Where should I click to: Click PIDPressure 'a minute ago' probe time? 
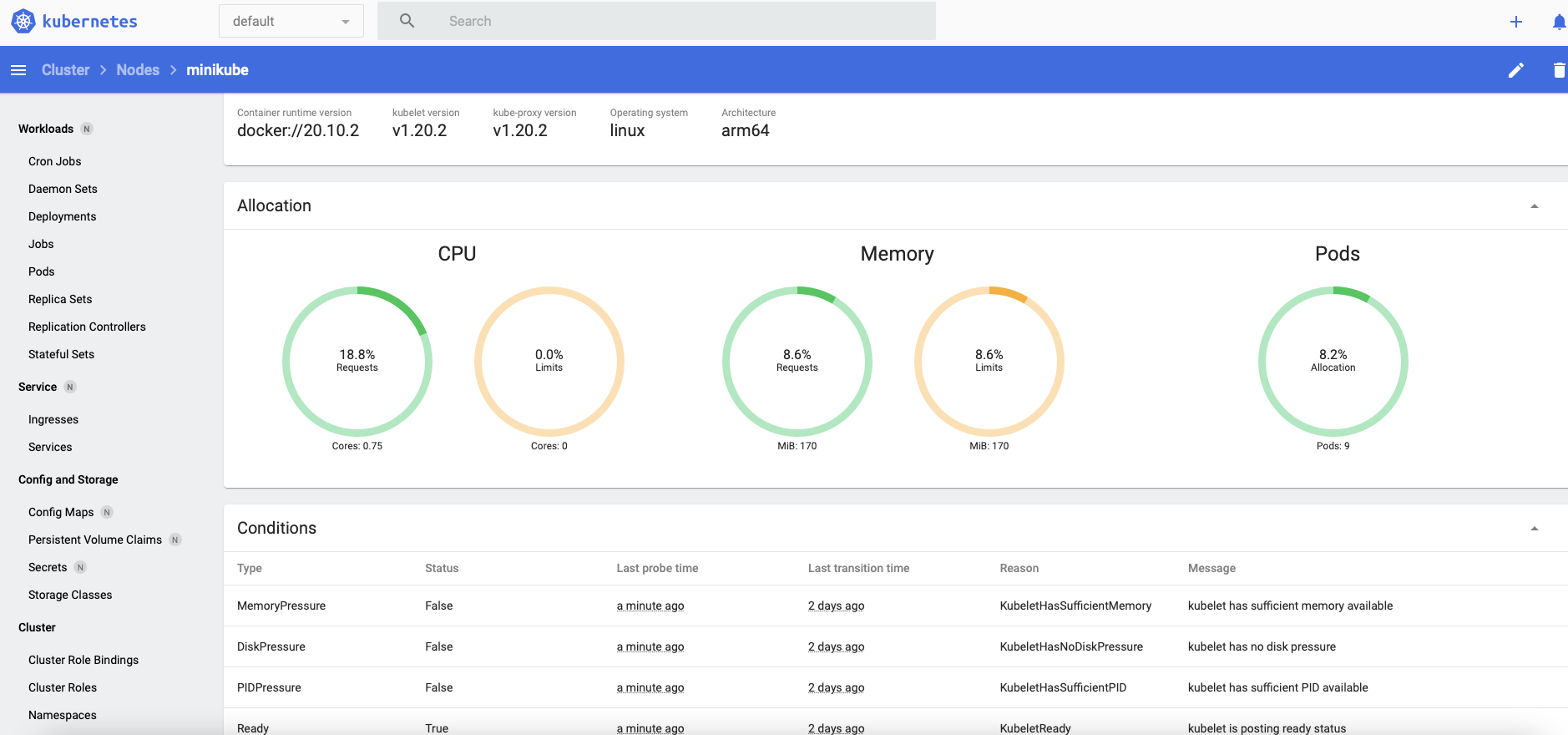[650, 687]
